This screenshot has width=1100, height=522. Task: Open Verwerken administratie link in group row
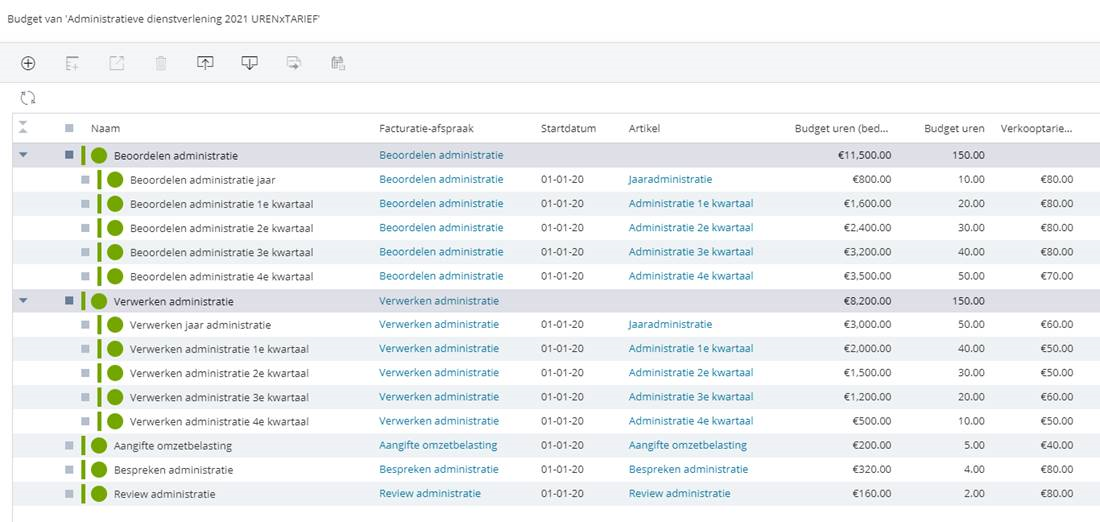[439, 300]
